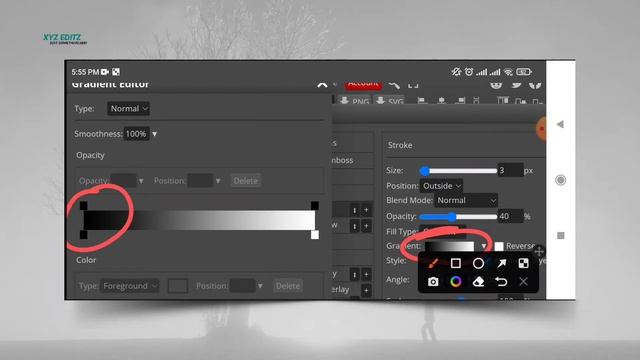Select the eraser annotation tool
Viewport: 640px width, 360px height.
click(x=478, y=282)
